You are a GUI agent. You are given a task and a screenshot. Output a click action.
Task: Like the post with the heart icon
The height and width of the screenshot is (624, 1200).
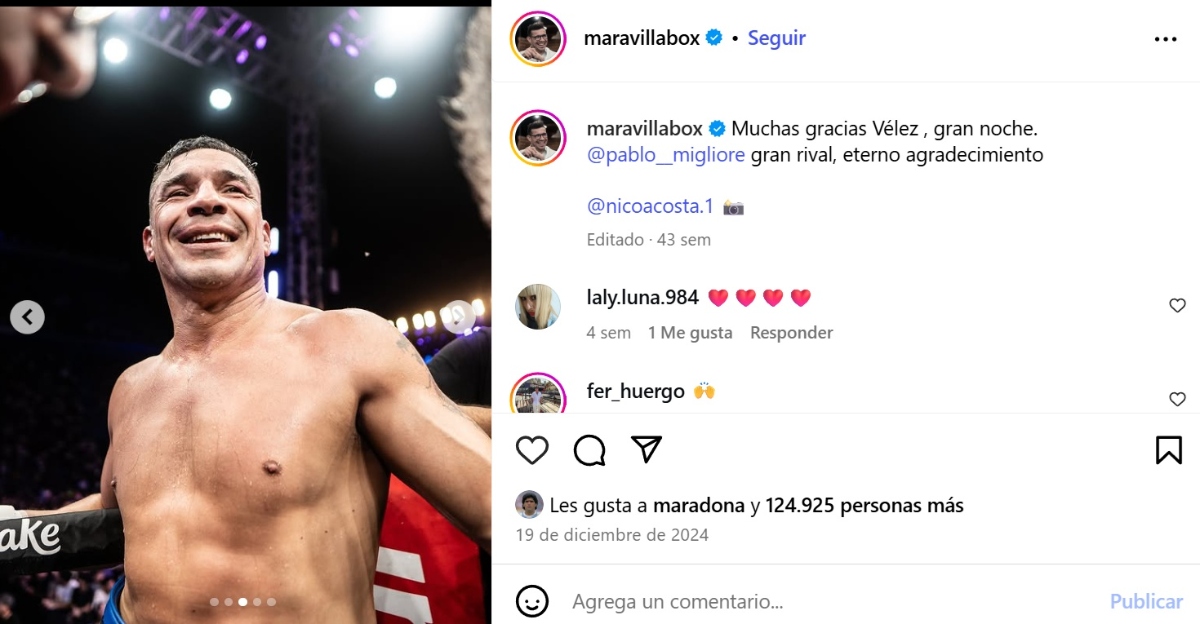[x=532, y=450]
